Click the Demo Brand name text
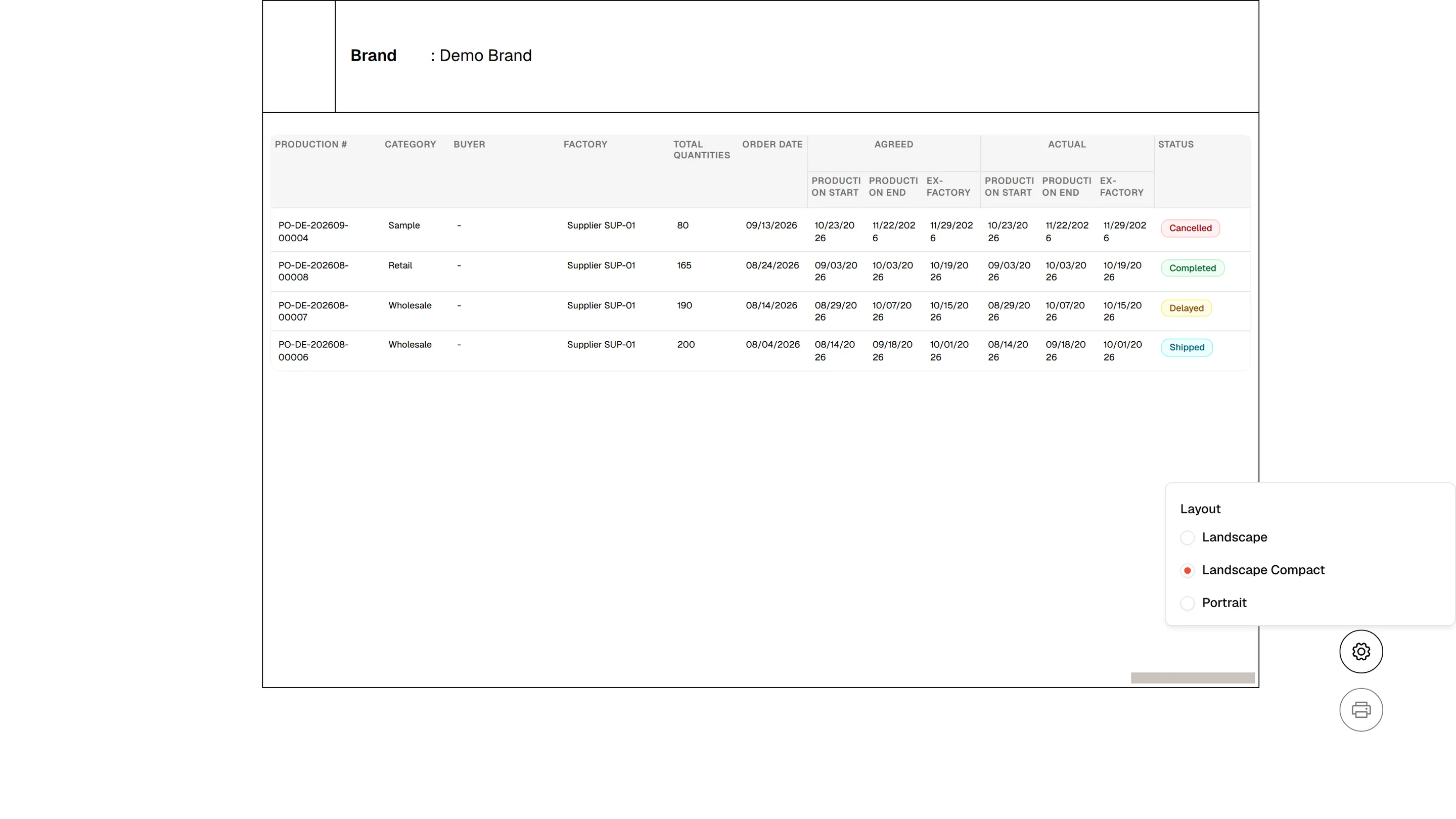The height and width of the screenshot is (819, 1456). (x=485, y=56)
